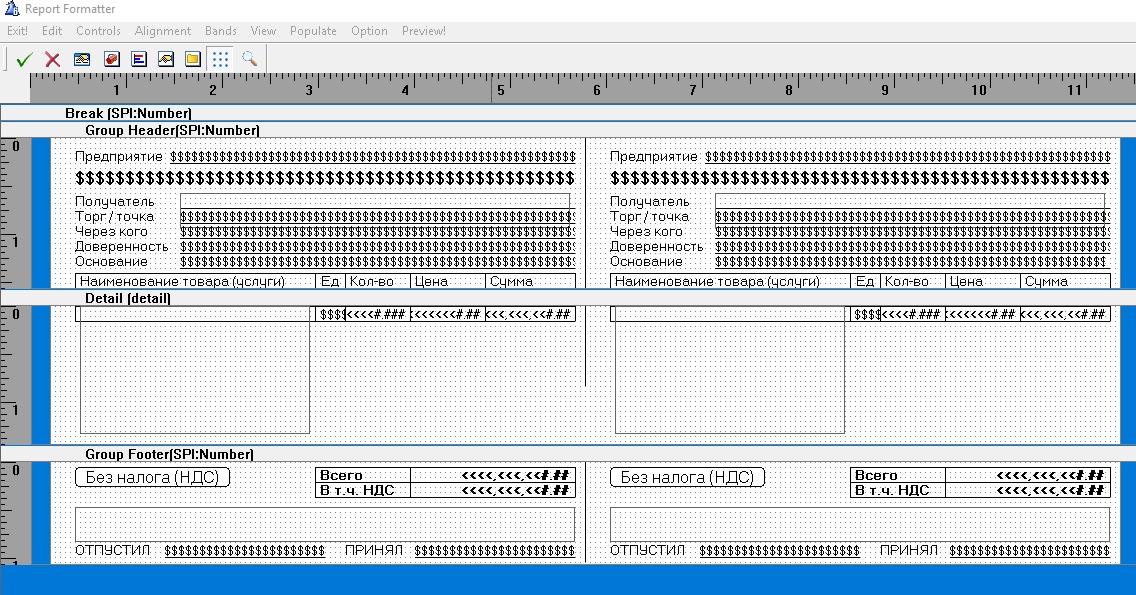
Task: Open the Populate menu
Action: (x=313, y=31)
